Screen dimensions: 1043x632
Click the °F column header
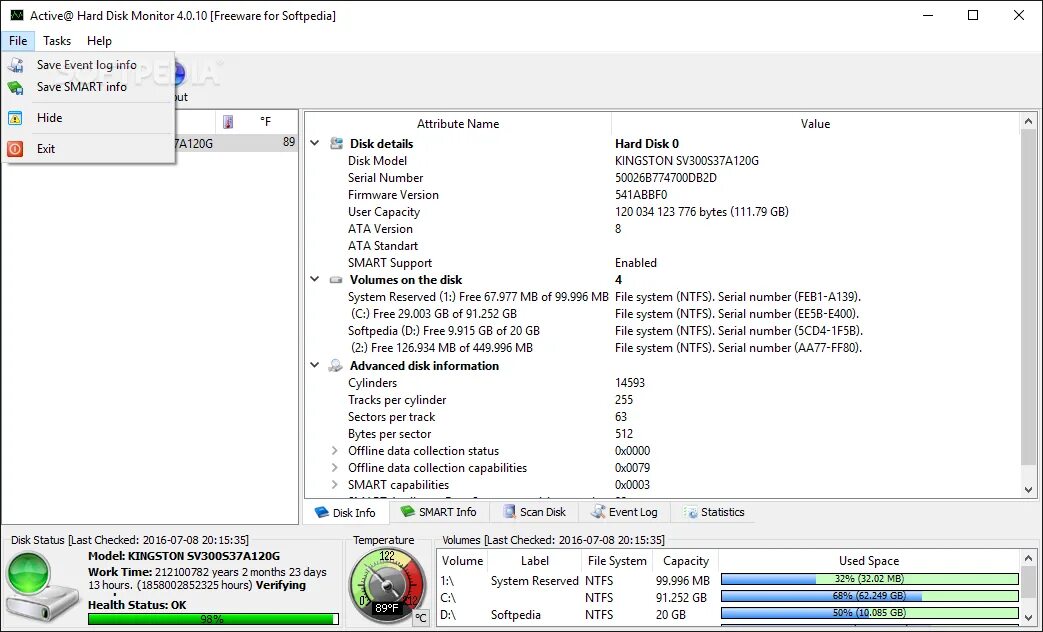coord(265,122)
